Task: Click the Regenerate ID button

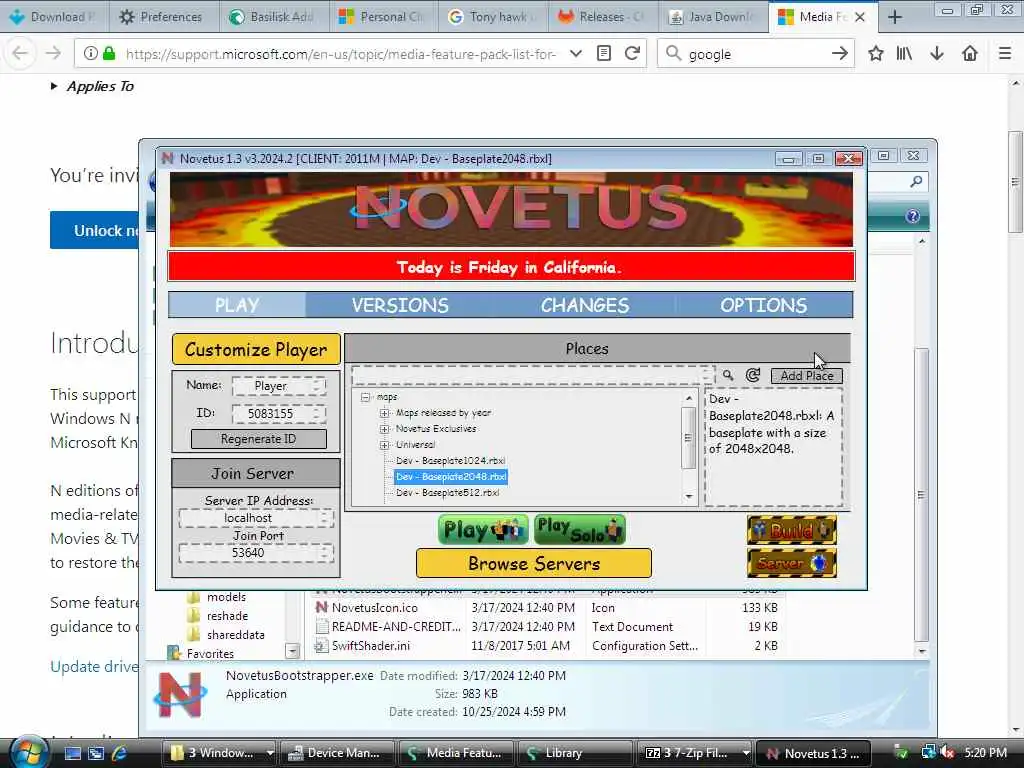Action: click(259, 439)
